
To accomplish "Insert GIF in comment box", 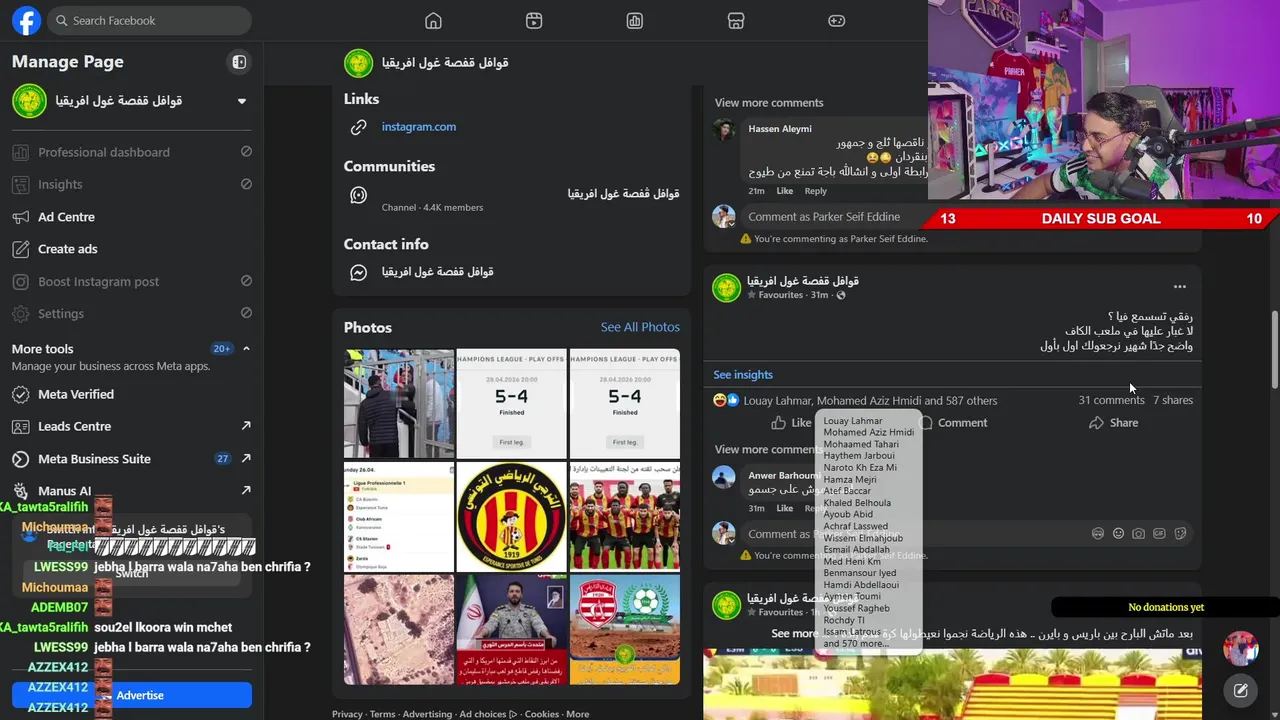I will point(1159,534).
